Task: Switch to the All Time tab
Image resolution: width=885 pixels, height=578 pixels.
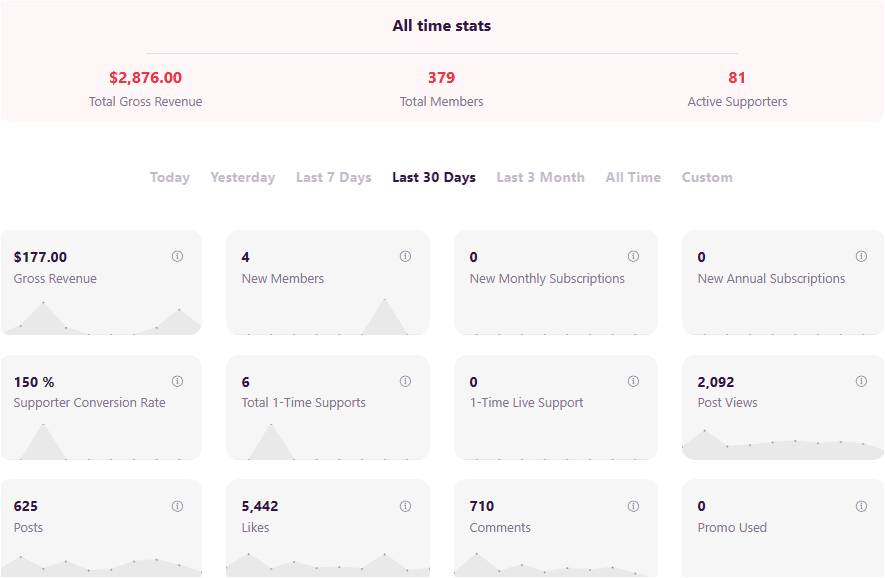Action: tap(633, 177)
